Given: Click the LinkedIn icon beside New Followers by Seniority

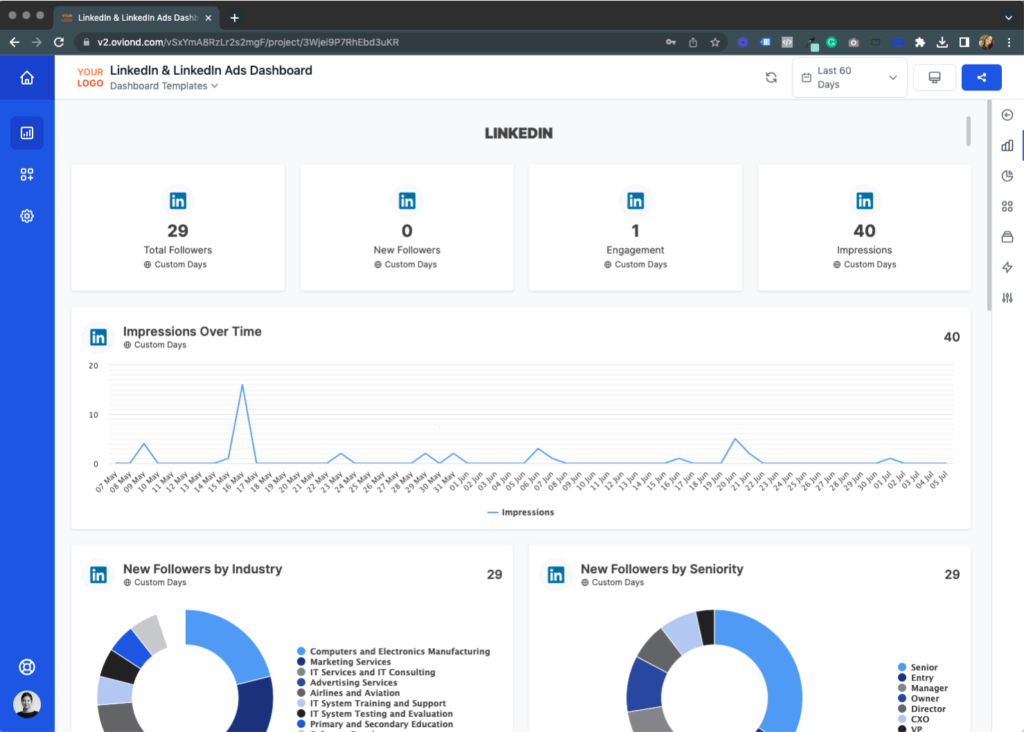Looking at the screenshot, I should click(556, 575).
